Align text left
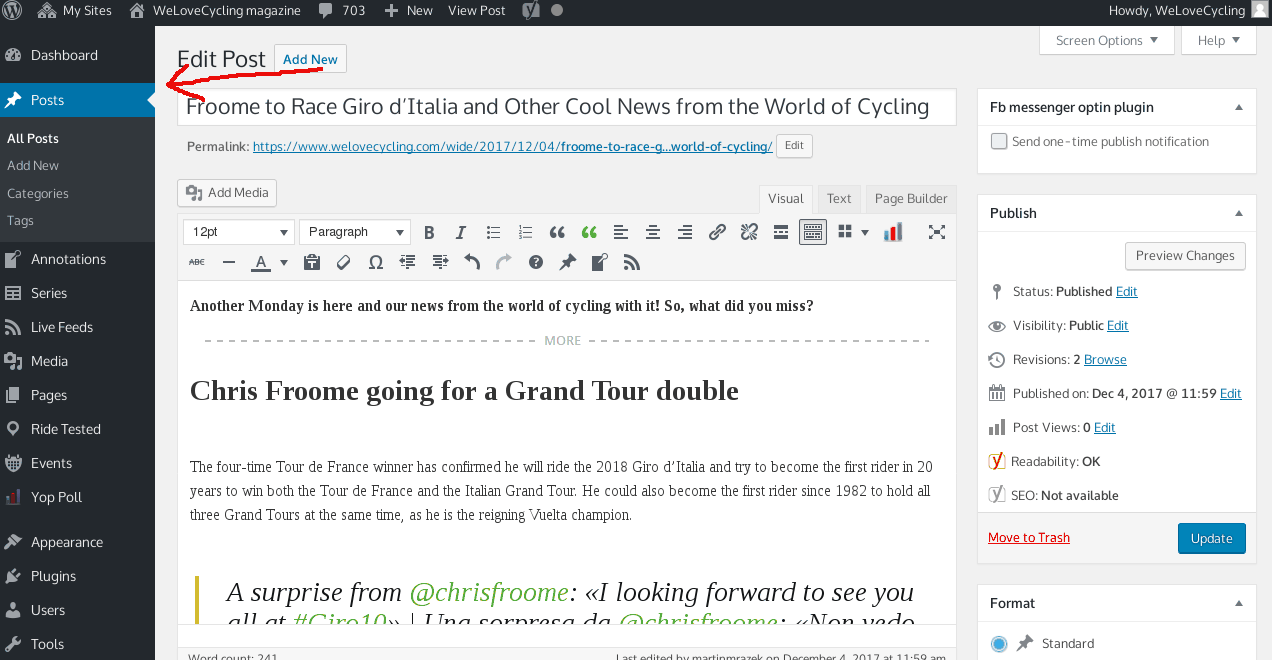The image size is (1272, 660). coord(621,232)
